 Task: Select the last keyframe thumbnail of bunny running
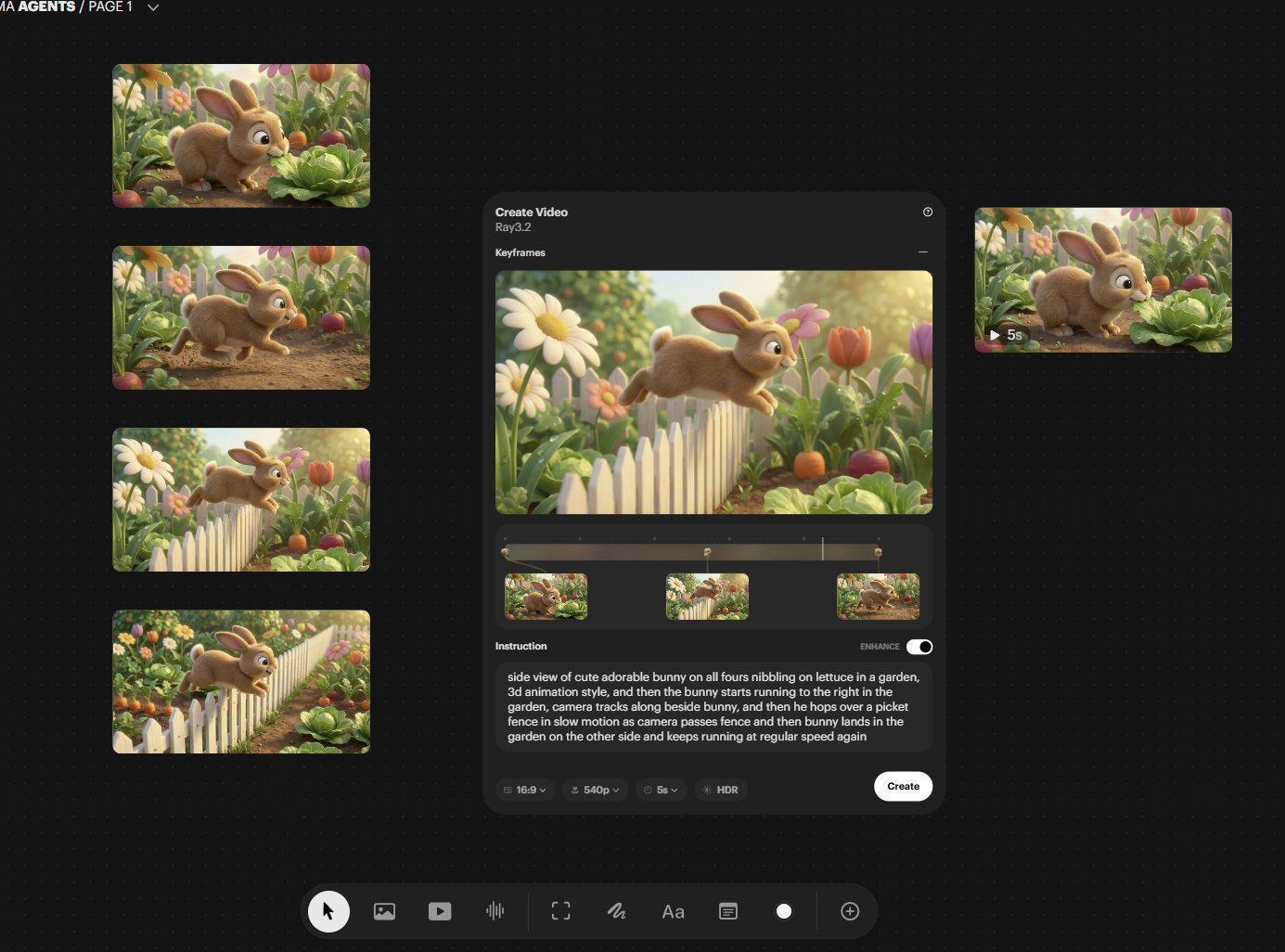878,597
